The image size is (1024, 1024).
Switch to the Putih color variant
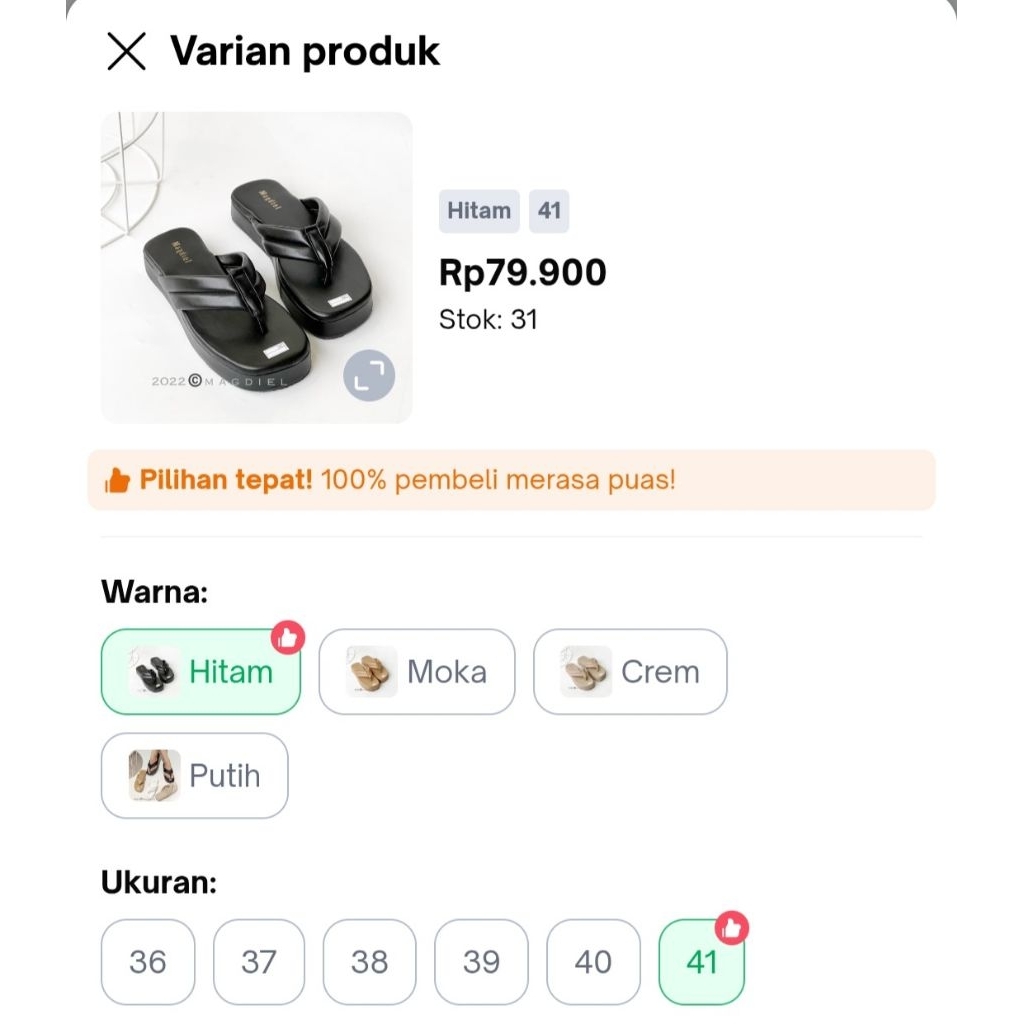coord(194,775)
